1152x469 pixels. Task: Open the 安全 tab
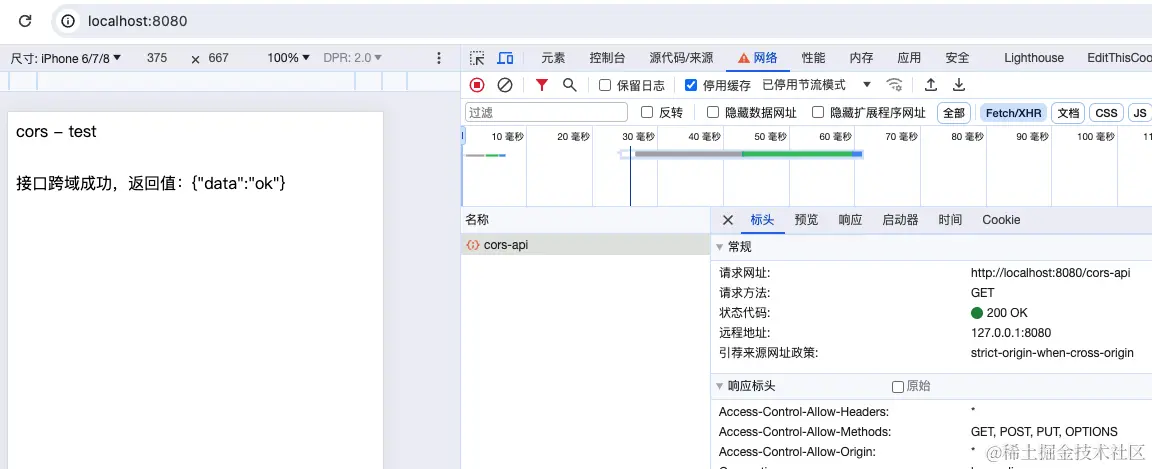(957, 58)
